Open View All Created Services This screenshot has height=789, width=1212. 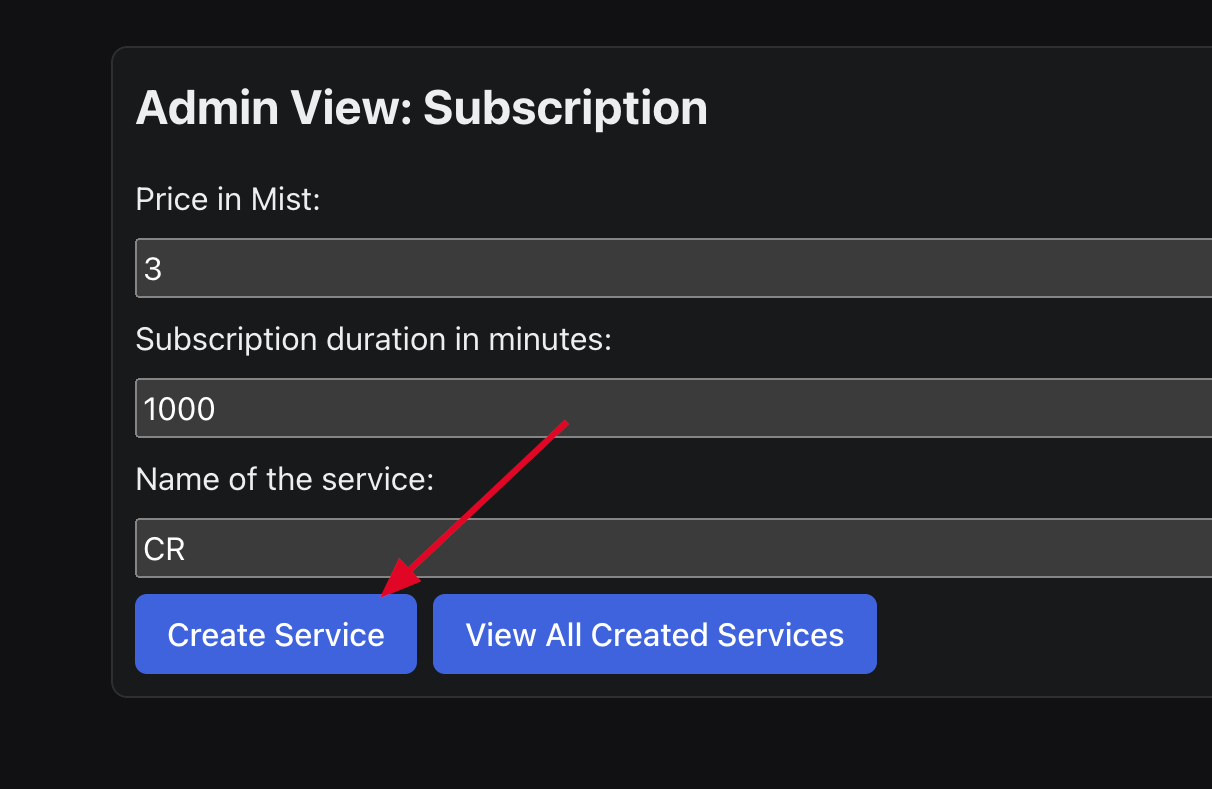coord(654,634)
